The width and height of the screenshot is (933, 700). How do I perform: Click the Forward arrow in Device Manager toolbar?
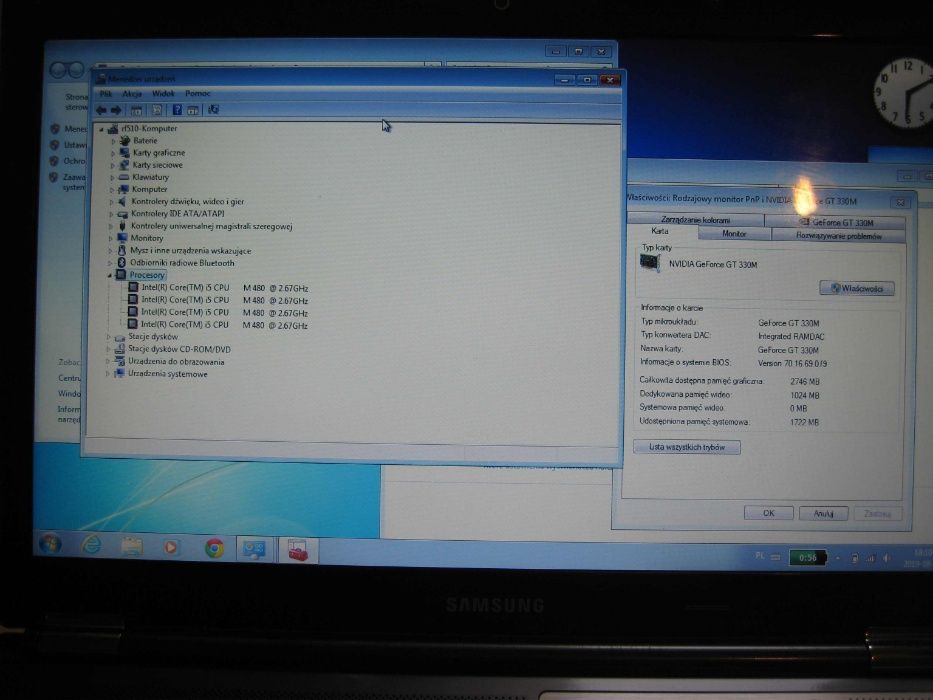coord(116,110)
